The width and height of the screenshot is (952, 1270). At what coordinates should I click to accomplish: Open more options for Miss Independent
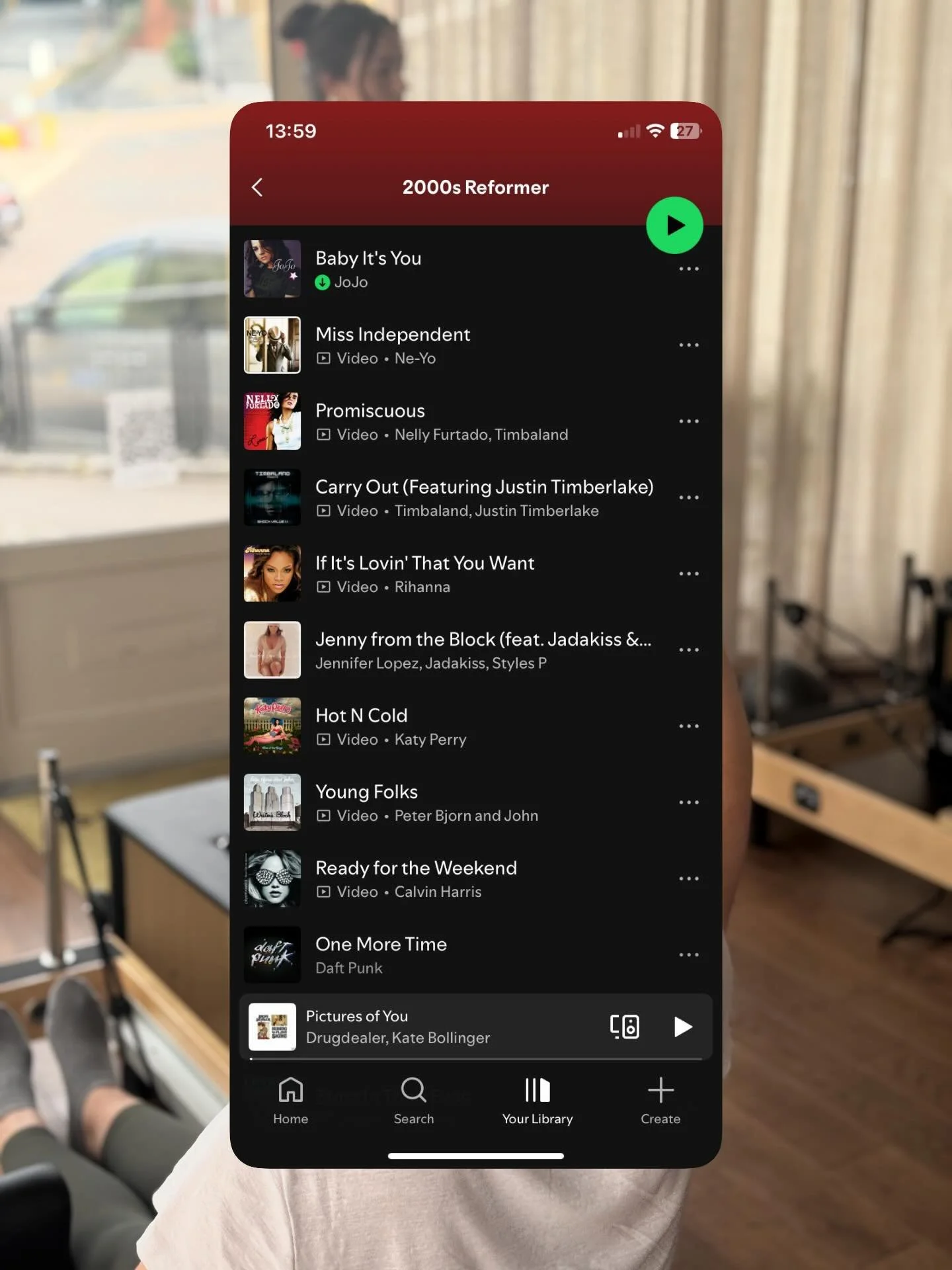(x=689, y=345)
